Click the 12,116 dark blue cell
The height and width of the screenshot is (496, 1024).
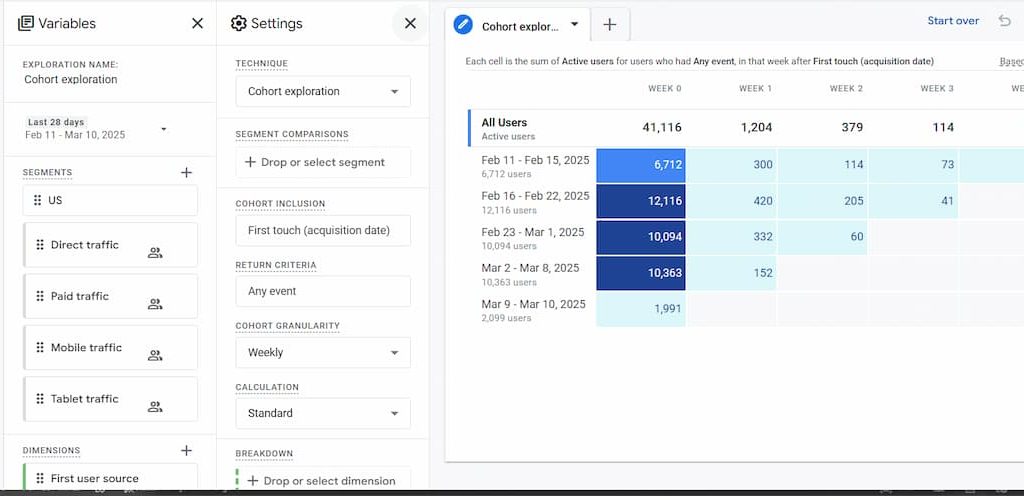point(641,202)
